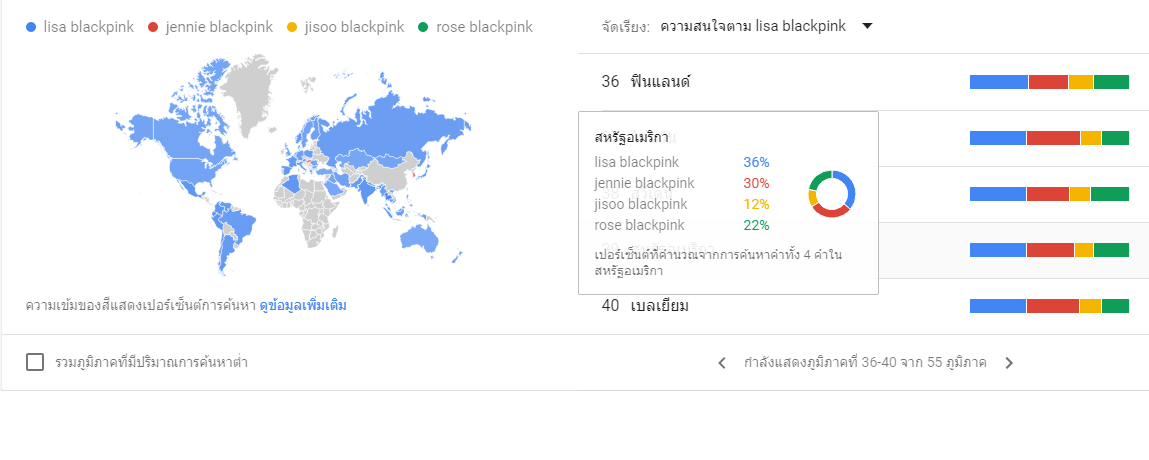The width and height of the screenshot is (1149, 460).
Task: Click the lisa blackpink legend label
Action: [x=88, y=27]
